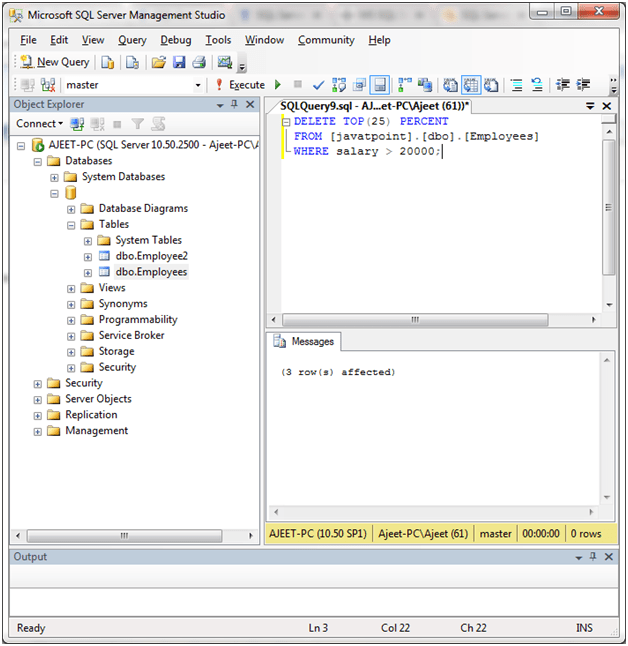Click the Connect Object Explorer icon
This screenshot has height=646, width=628.
(77, 124)
